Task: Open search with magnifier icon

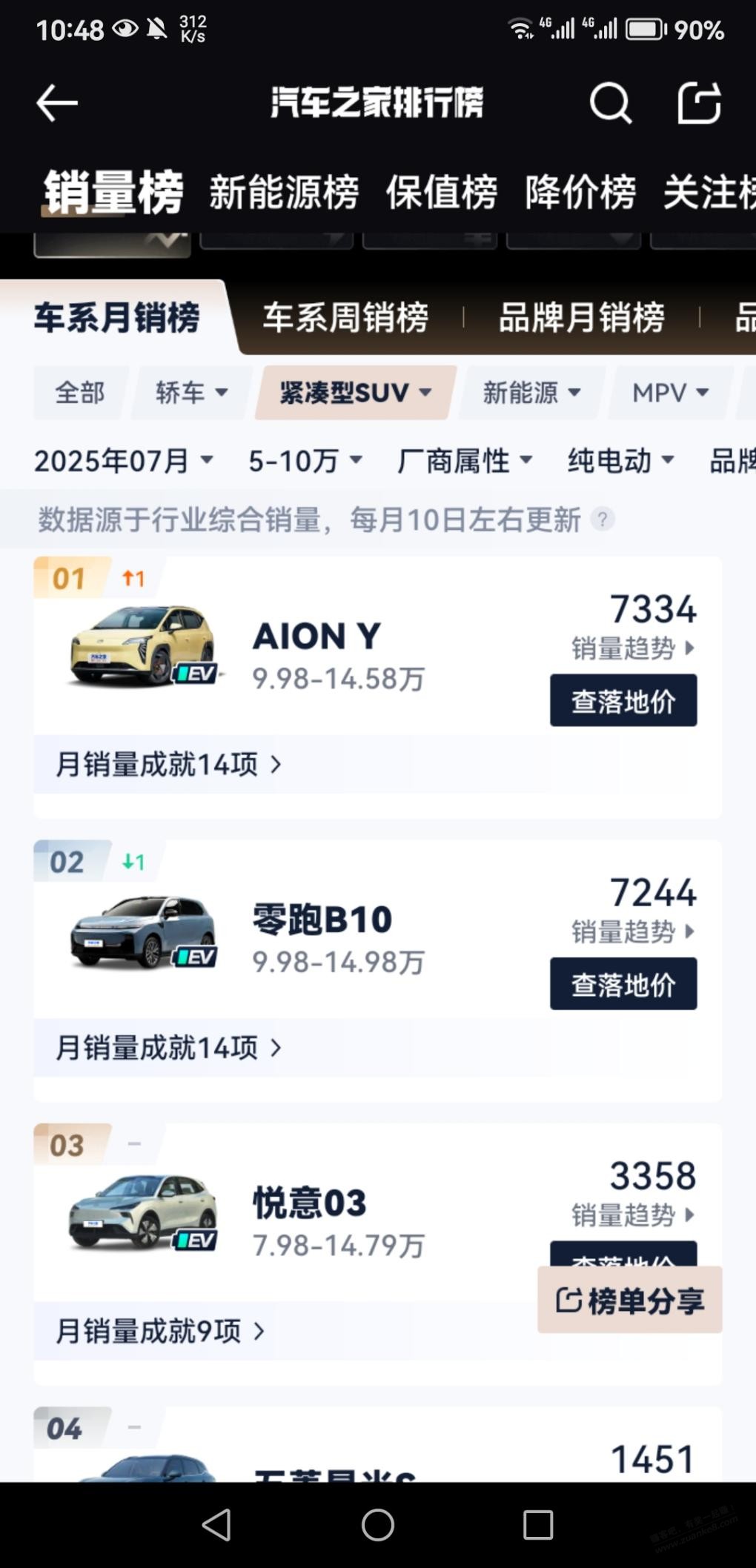Action: click(x=611, y=102)
